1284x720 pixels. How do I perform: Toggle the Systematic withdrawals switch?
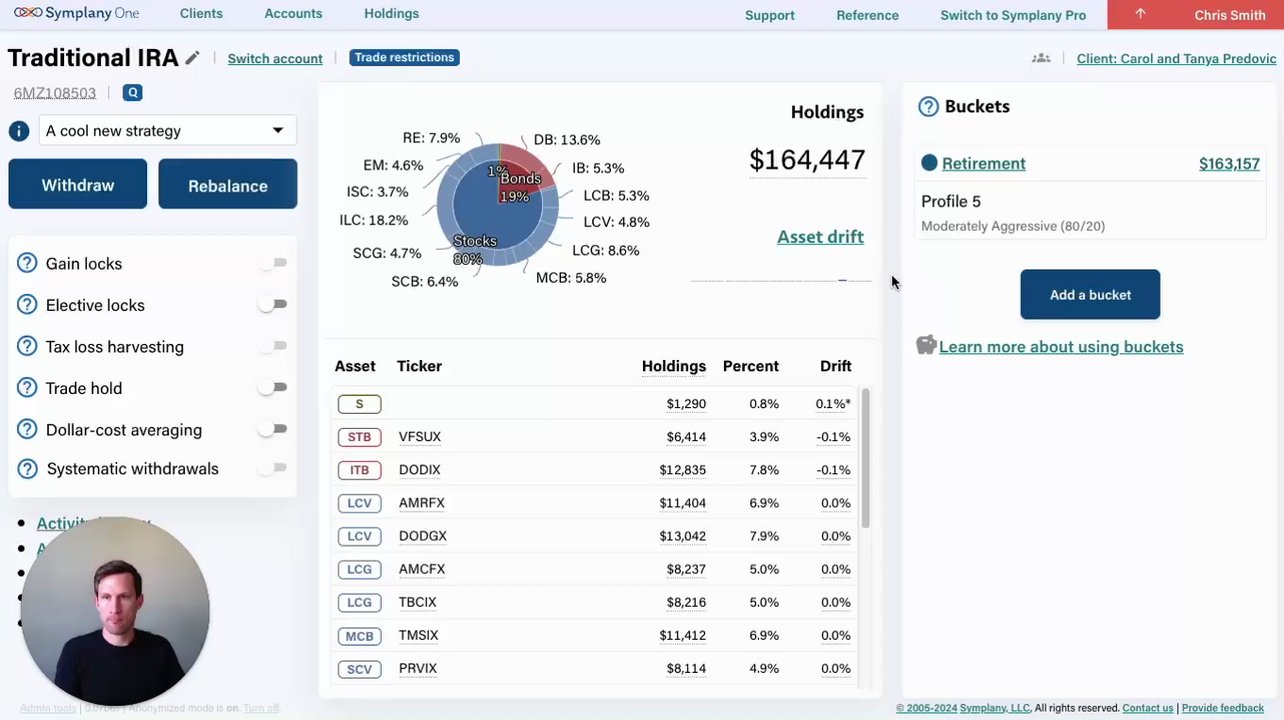coord(272,468)
